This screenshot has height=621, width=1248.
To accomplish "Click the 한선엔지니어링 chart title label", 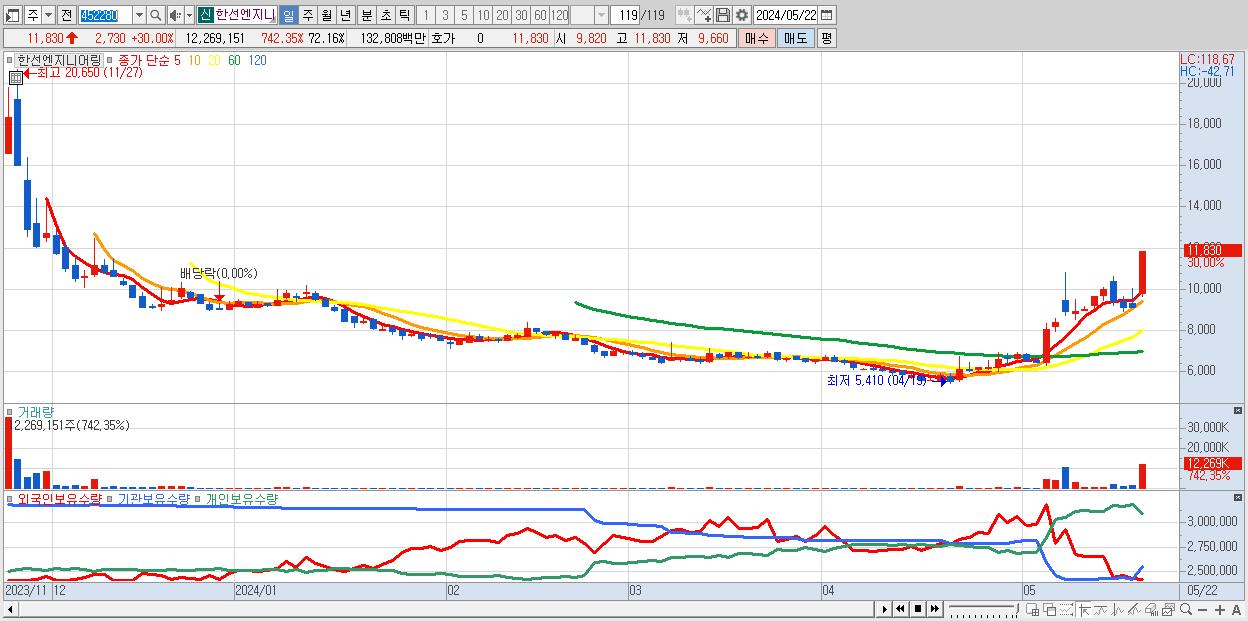I will click(59, 60).
